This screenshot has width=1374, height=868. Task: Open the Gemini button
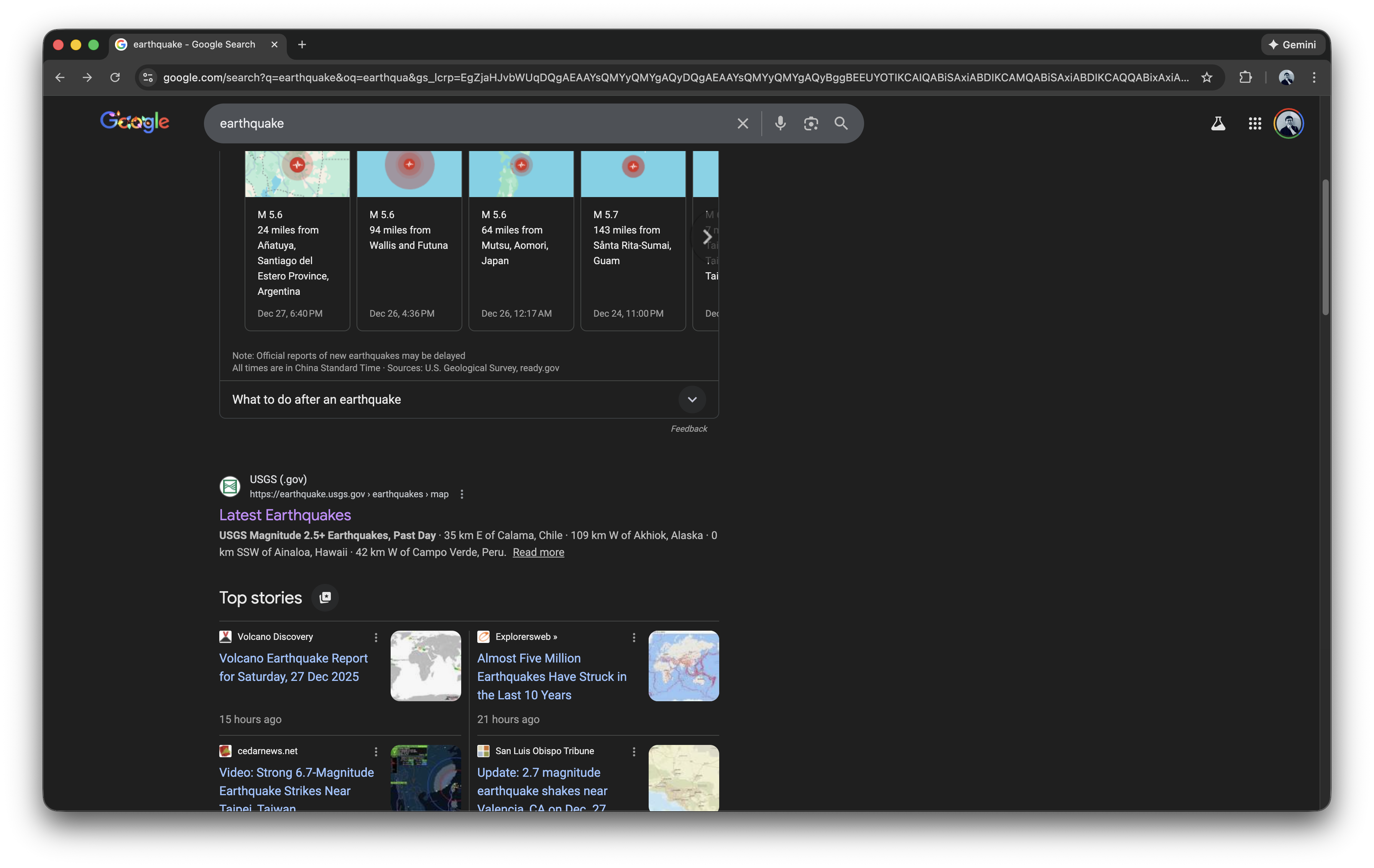click(1292, 44)
